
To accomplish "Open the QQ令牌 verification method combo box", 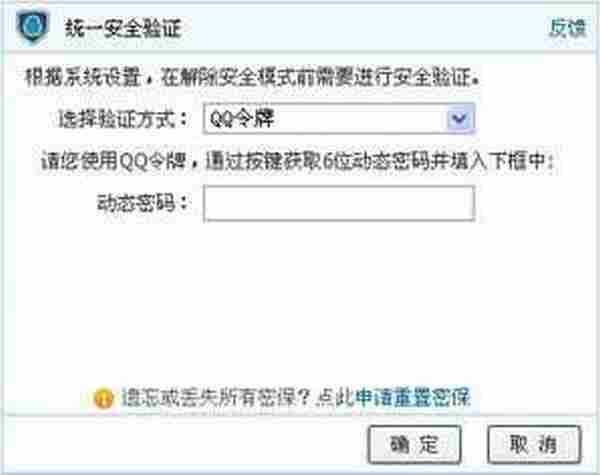I will point(339,119).
